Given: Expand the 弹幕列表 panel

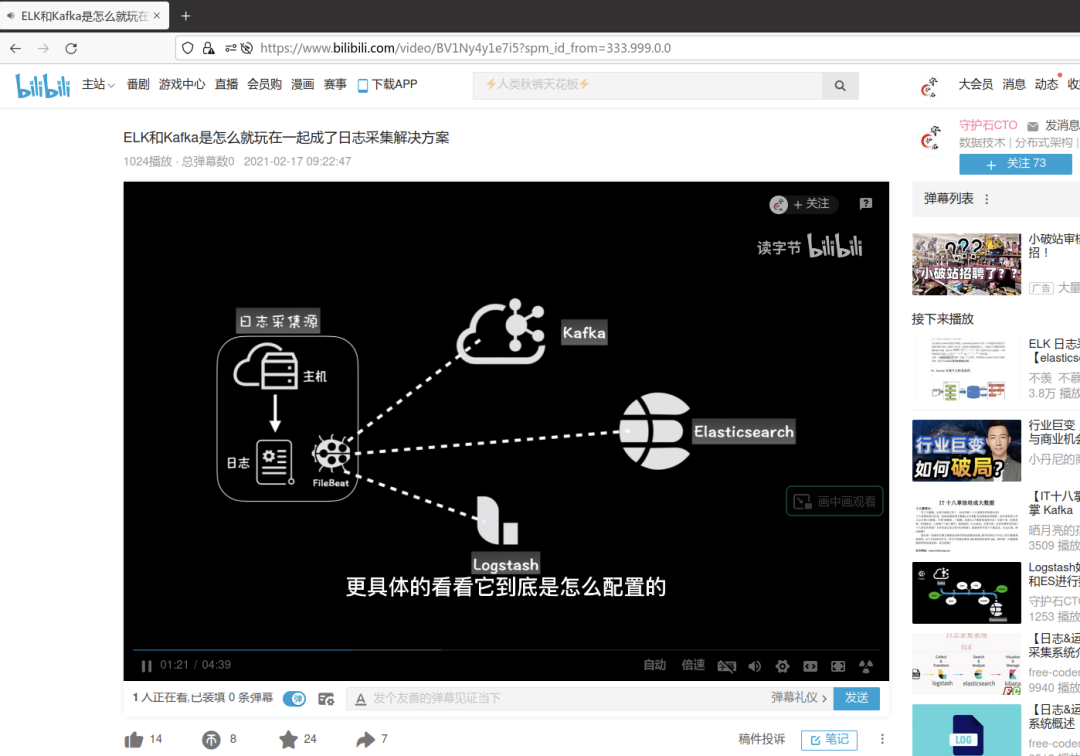Looking at the screenshot, I should pos(948,199).
